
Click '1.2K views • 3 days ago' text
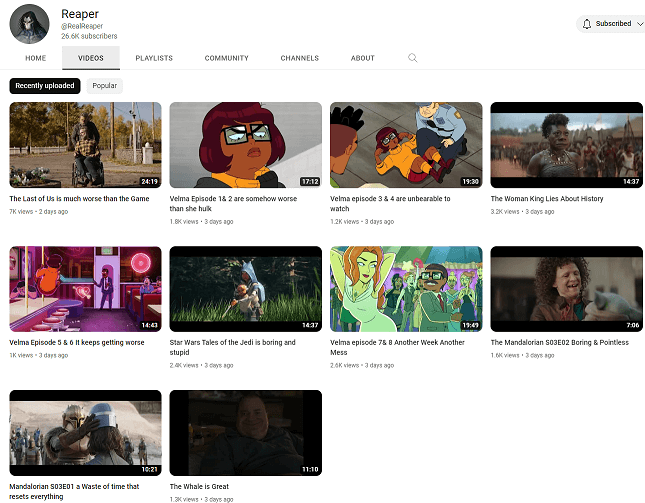(x=362, y=221)
